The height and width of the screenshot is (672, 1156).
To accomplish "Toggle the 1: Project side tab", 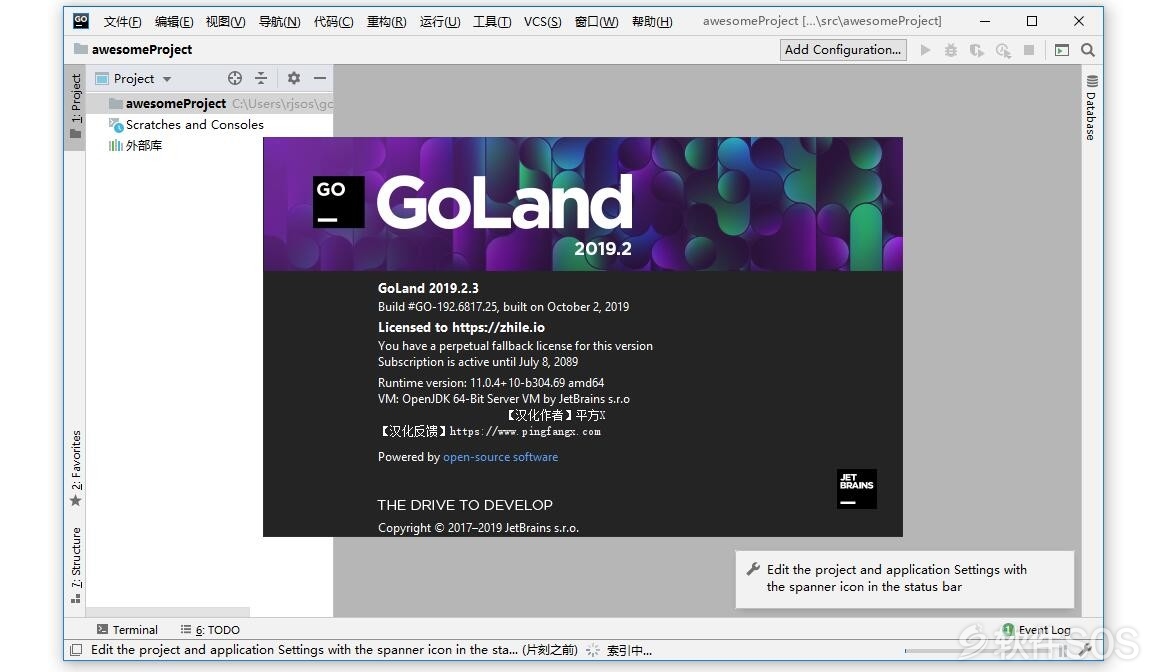I will point(75,107).
